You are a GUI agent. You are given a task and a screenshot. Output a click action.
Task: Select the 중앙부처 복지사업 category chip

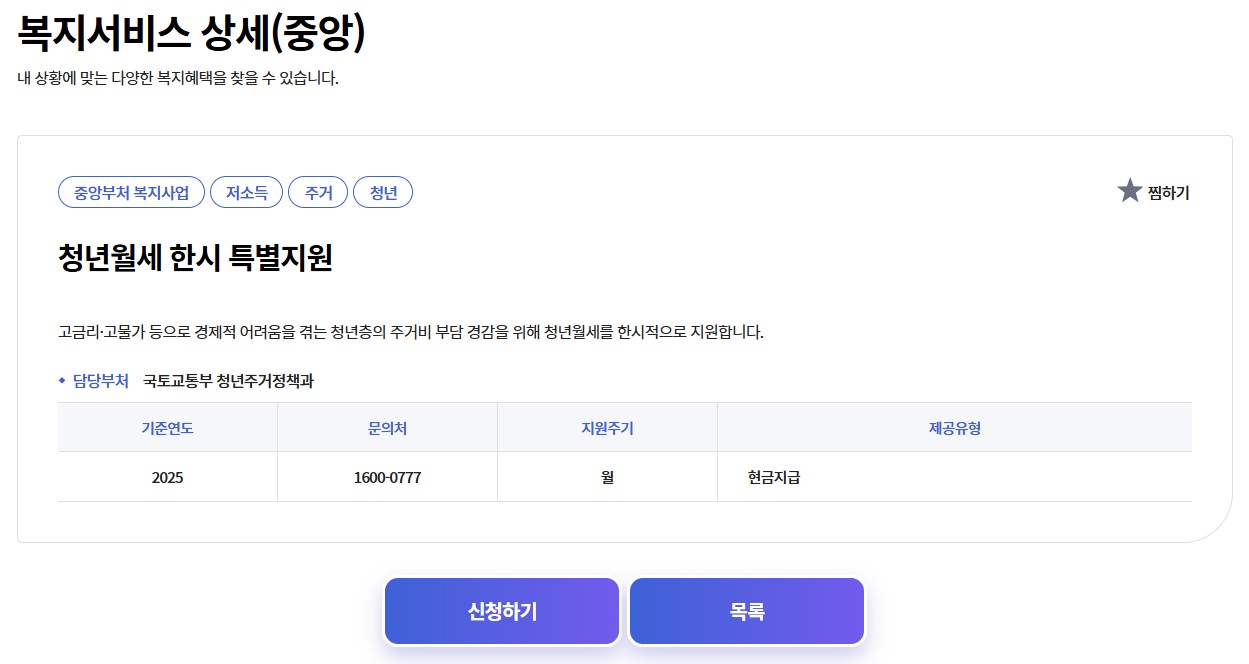pyautogui.click(x=131, y=192)
